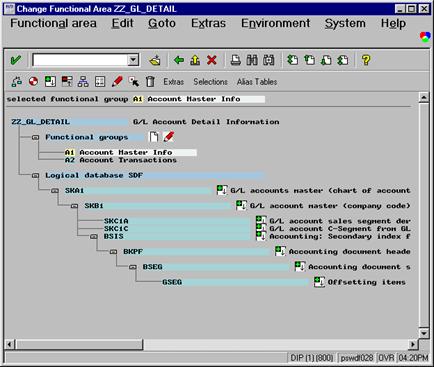
Task: Click the green checkmark Enter icon
Action: [x=16, y=60]
